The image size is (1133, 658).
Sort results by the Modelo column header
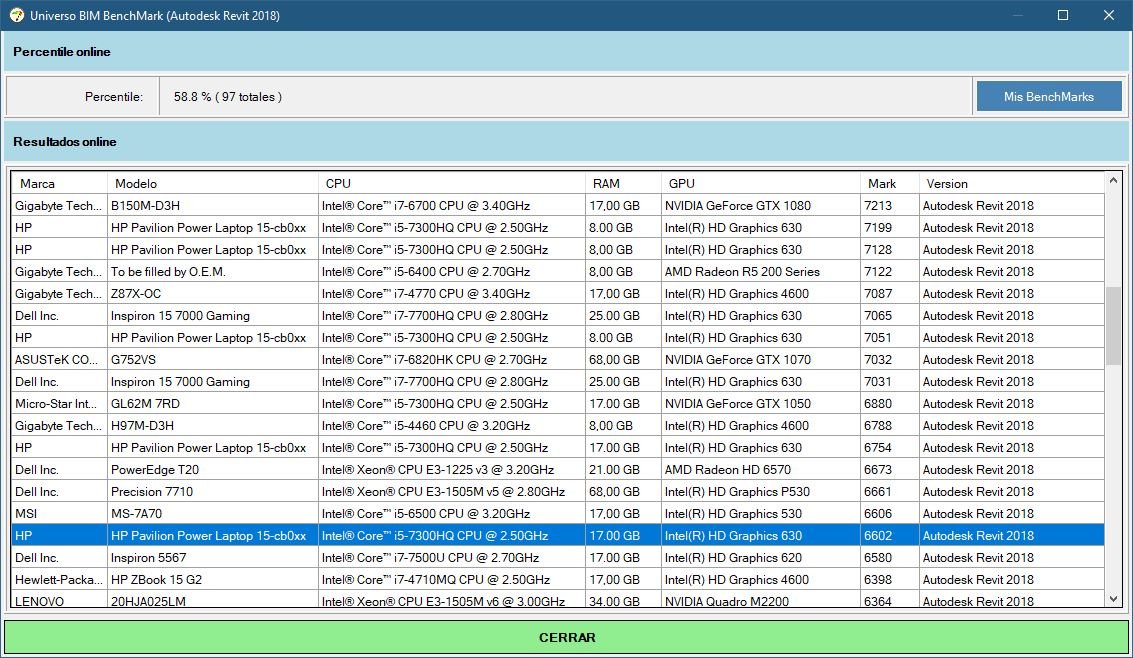pos(212,183)
